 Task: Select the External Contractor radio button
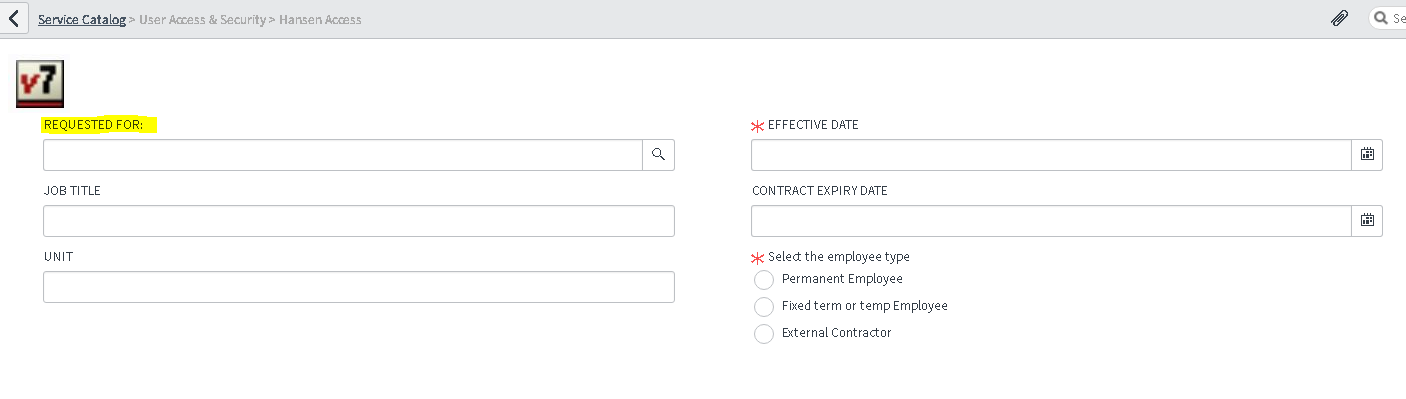[x=764, y=334]
